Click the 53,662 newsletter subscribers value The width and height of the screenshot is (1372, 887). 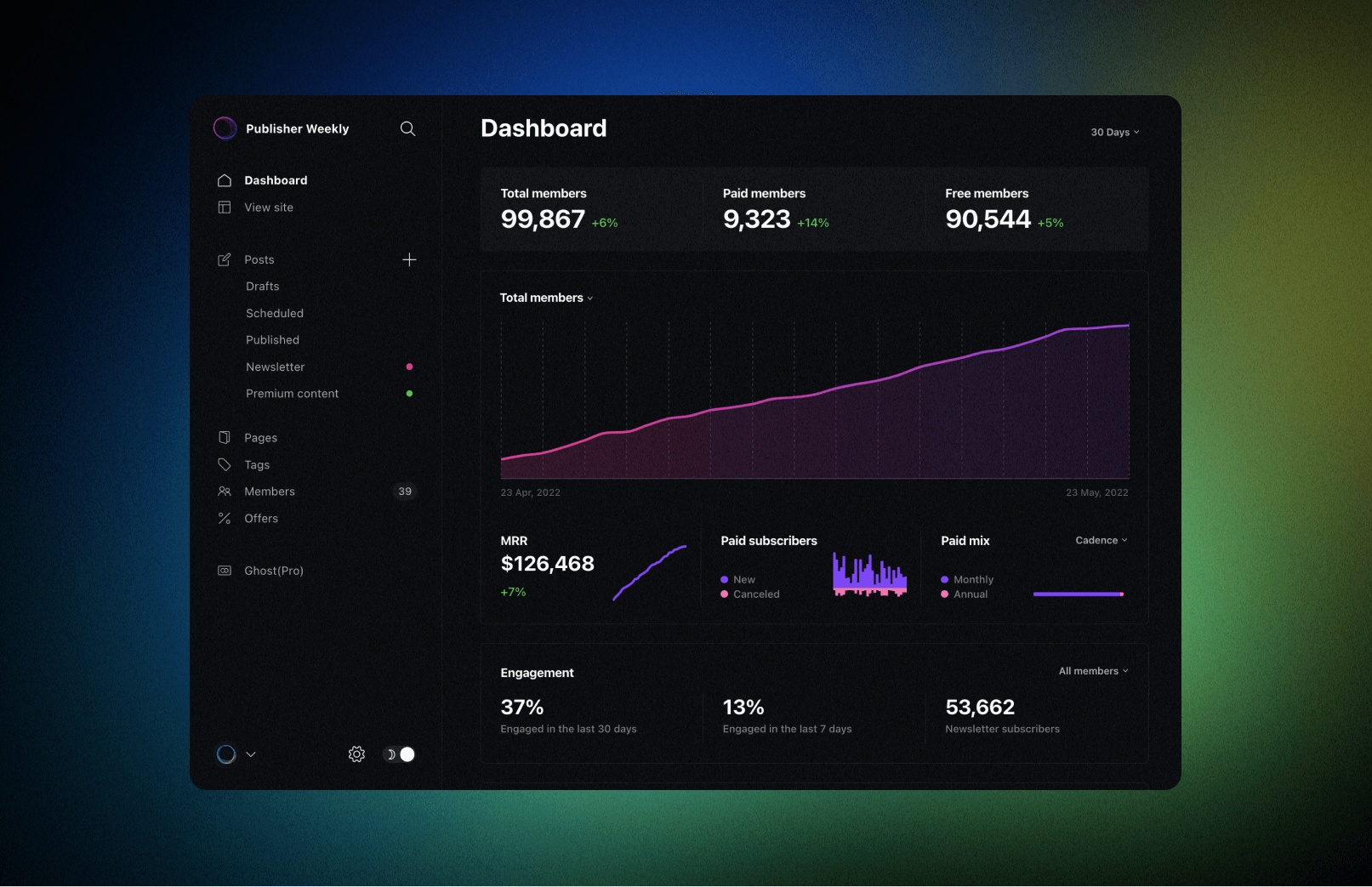pyautogui.click(x=980, y=708)
